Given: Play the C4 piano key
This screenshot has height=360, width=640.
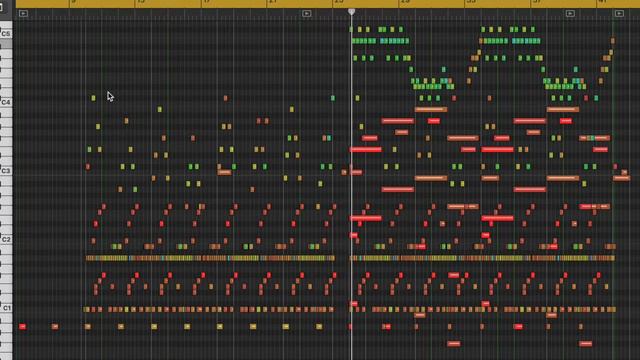Looking at the screenshot, I should pyautogui.click(x=6, y=102).
